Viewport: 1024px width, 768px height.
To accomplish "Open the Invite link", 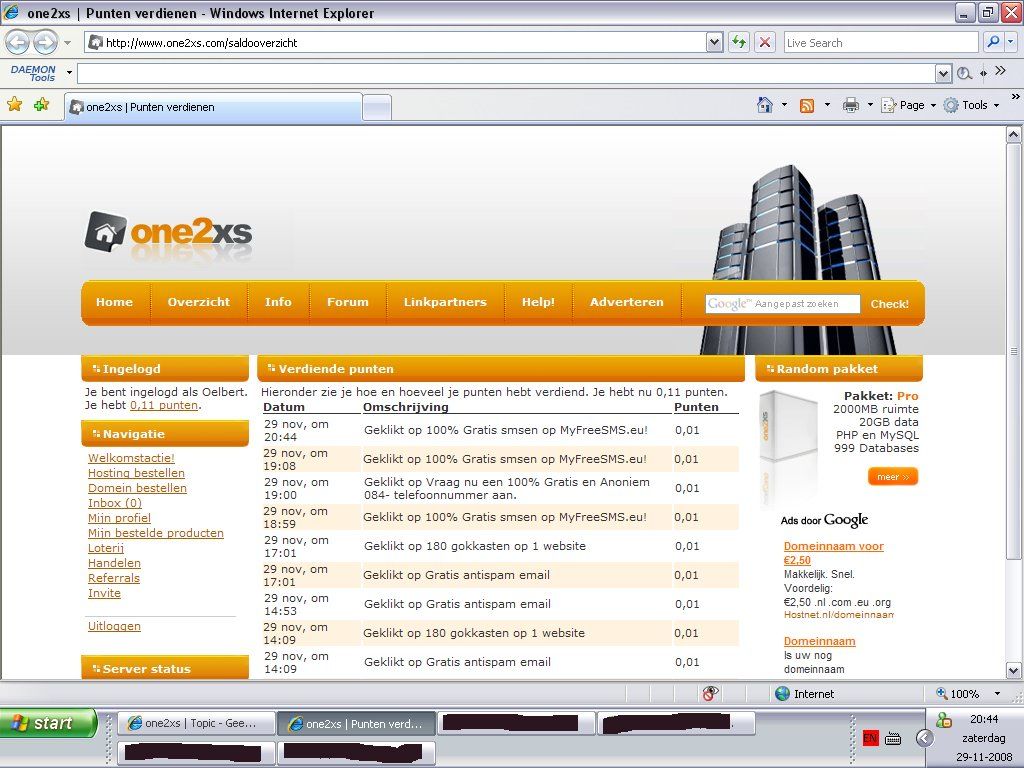I will click(104, 593).
